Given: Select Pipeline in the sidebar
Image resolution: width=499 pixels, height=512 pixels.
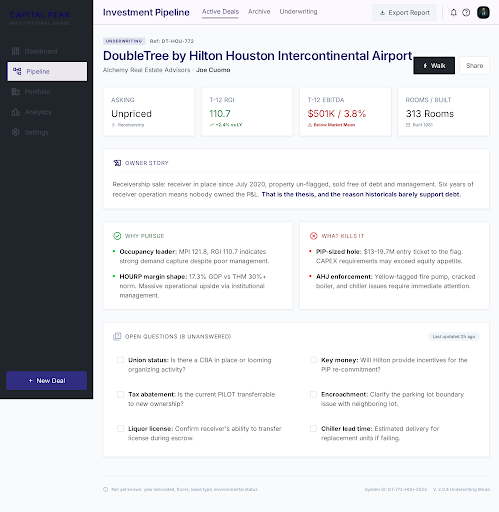Looking at the screenshot, I should pos(47,71).
